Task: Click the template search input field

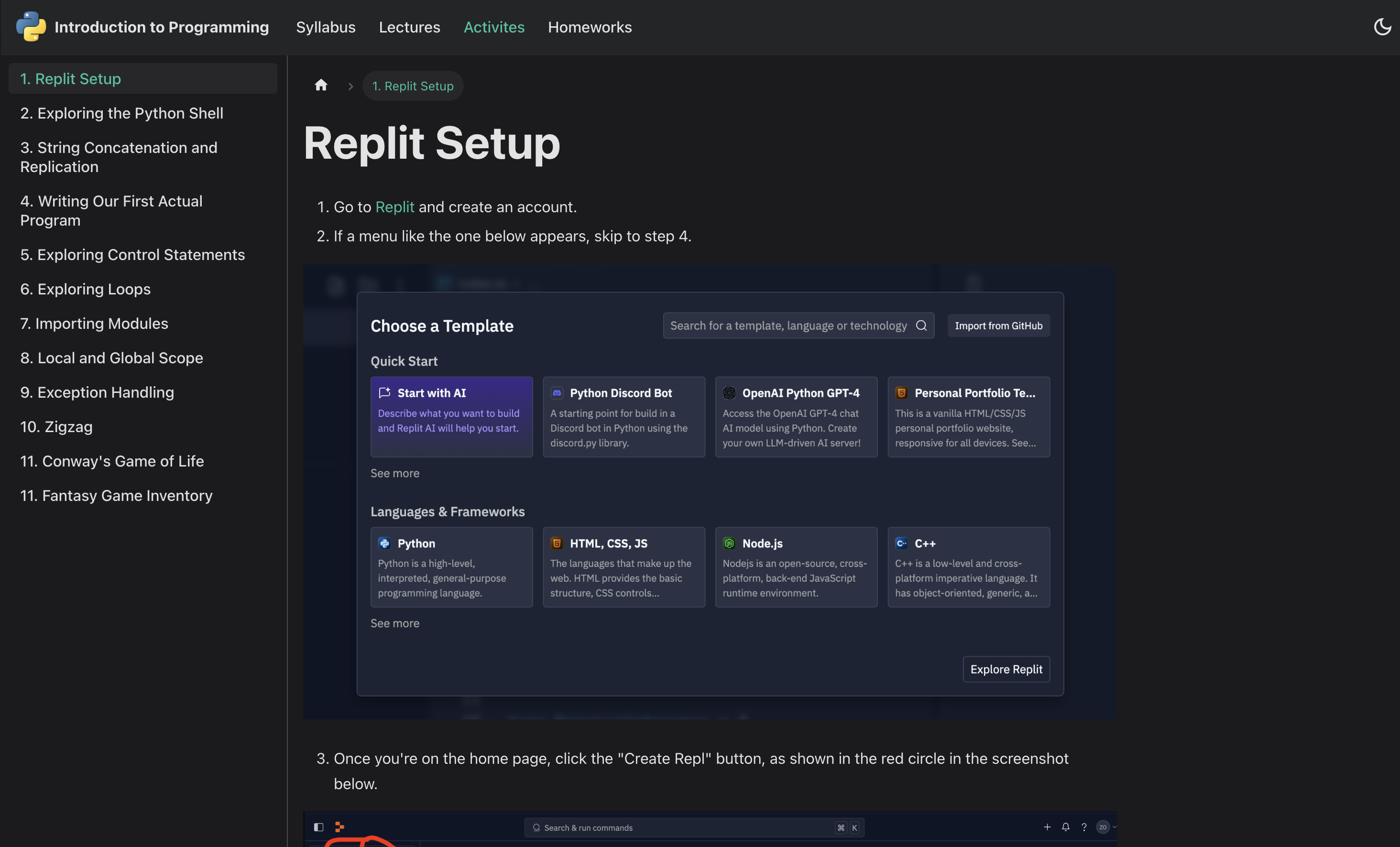Action: [x=788, y=326]
